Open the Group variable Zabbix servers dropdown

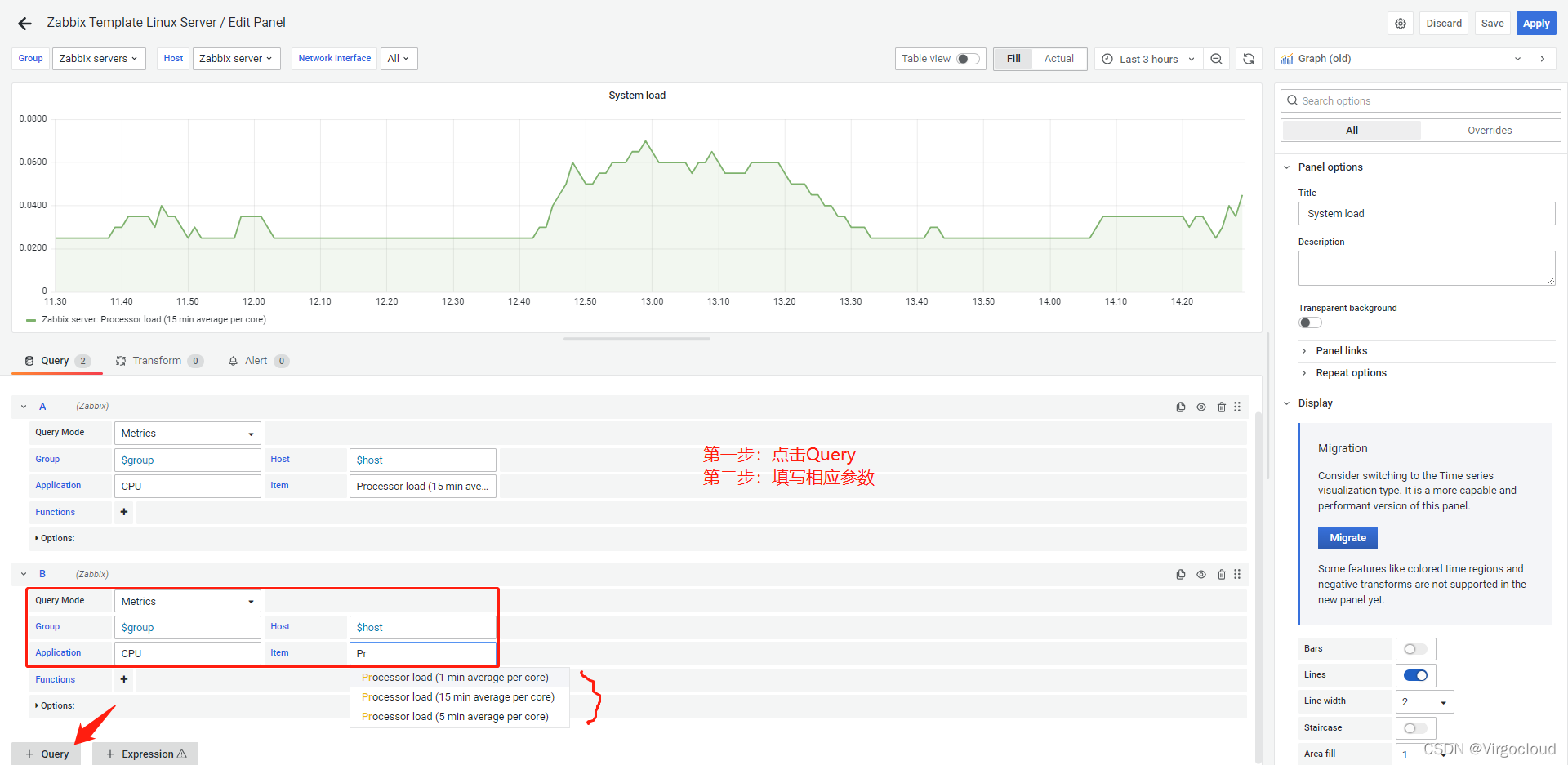99,59
